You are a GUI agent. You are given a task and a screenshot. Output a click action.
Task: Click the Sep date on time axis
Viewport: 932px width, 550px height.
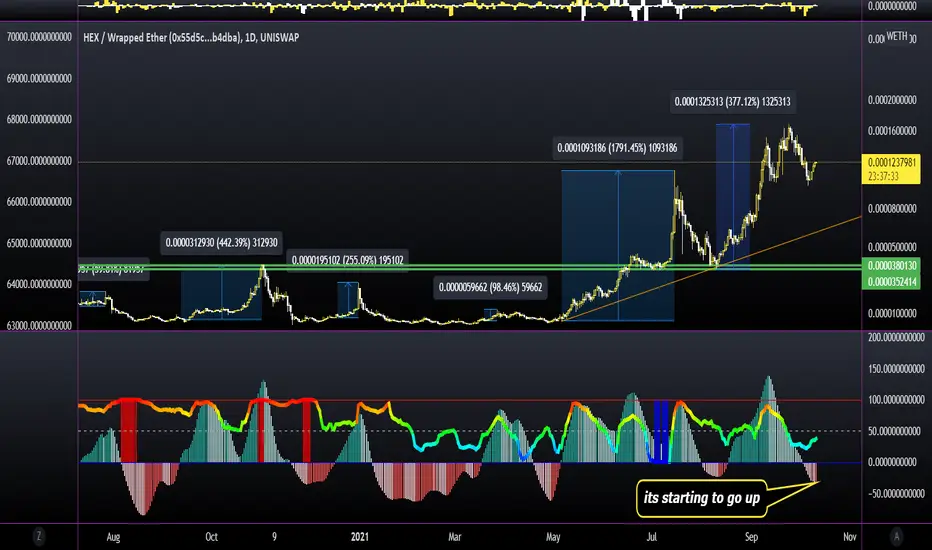coord(751,537)
